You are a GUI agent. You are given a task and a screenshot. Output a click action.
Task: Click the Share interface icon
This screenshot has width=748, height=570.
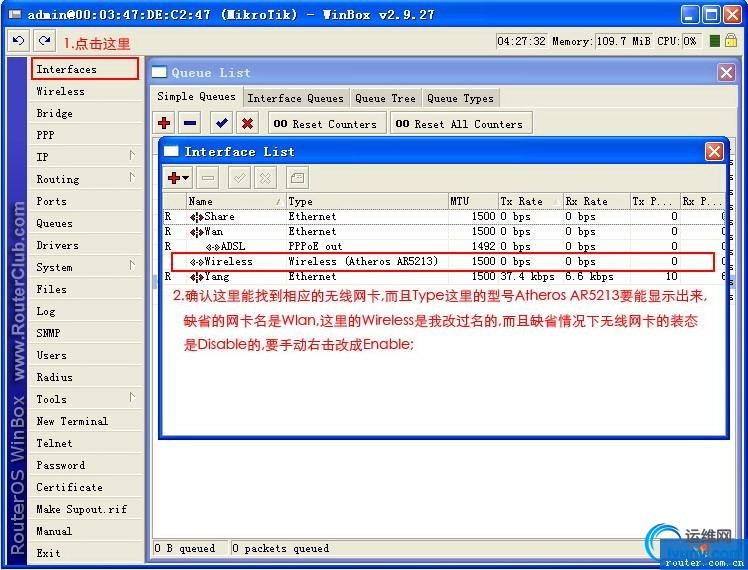coord(197,217)
